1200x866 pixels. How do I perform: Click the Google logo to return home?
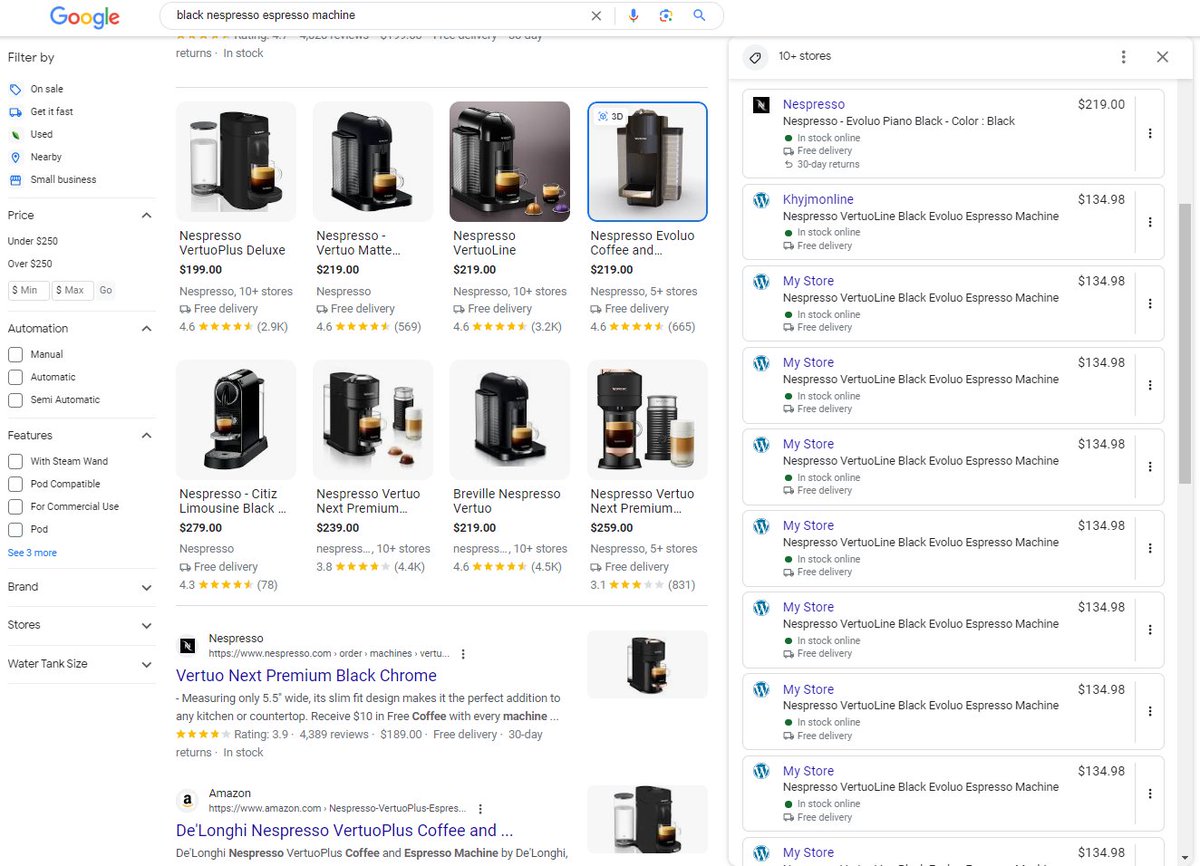84,17
